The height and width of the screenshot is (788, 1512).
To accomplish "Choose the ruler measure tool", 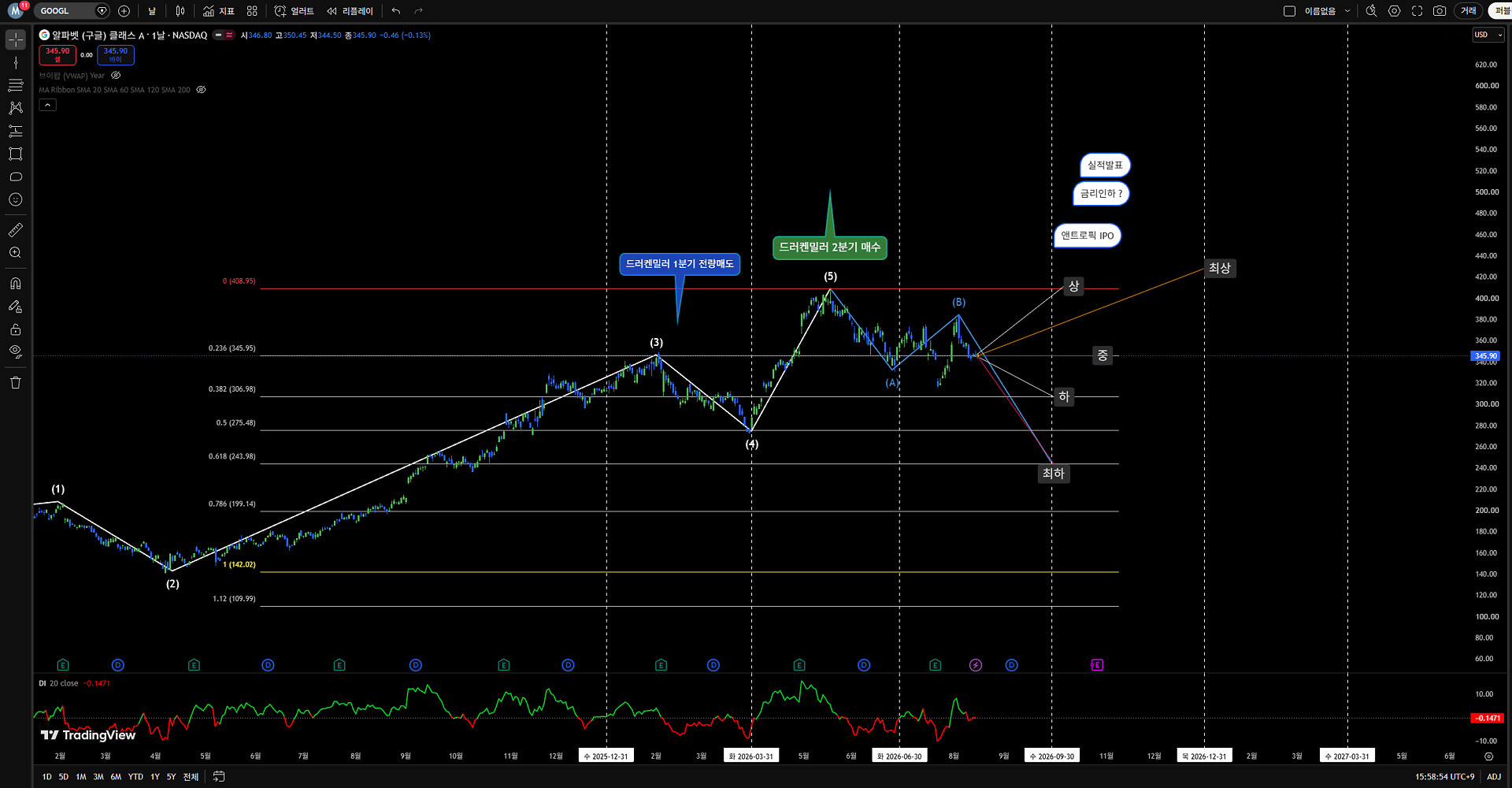I will point(16,230).
